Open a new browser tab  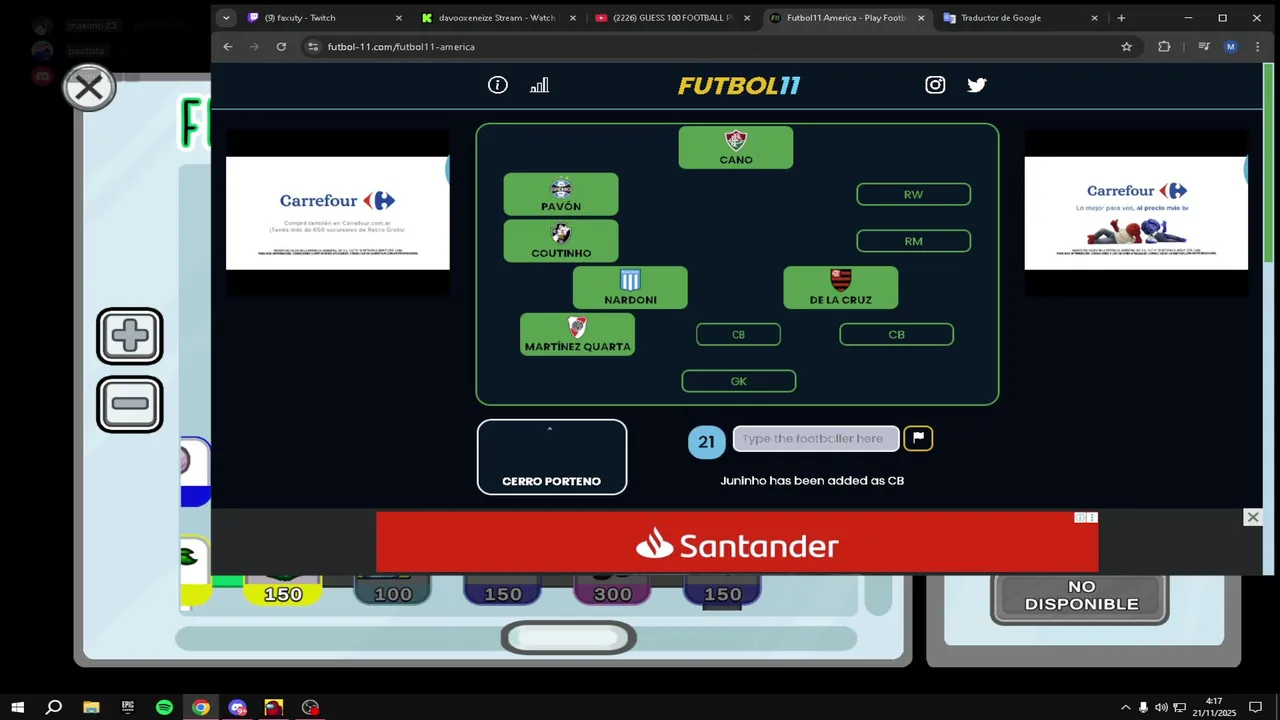point(1121,18)
